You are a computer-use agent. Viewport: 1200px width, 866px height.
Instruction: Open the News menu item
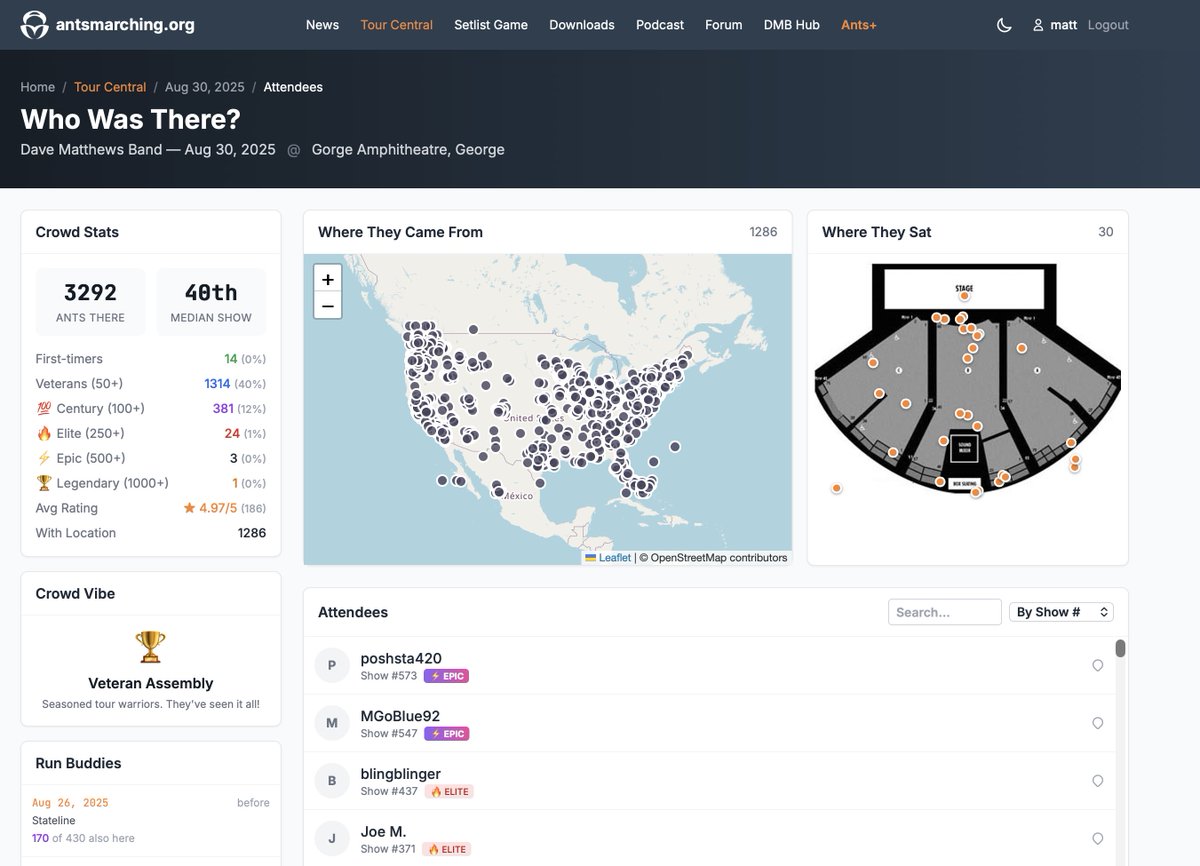click(322, 25)
